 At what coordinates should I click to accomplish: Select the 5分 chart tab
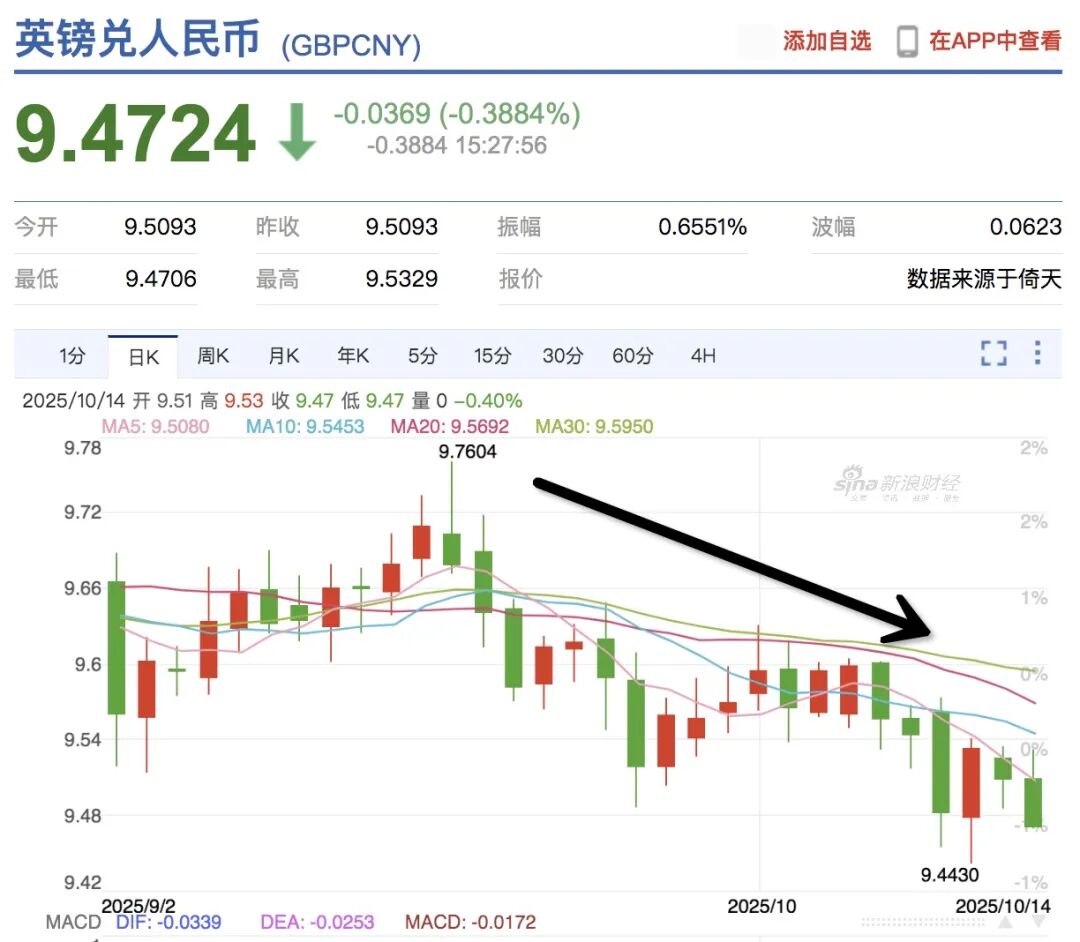422,355
